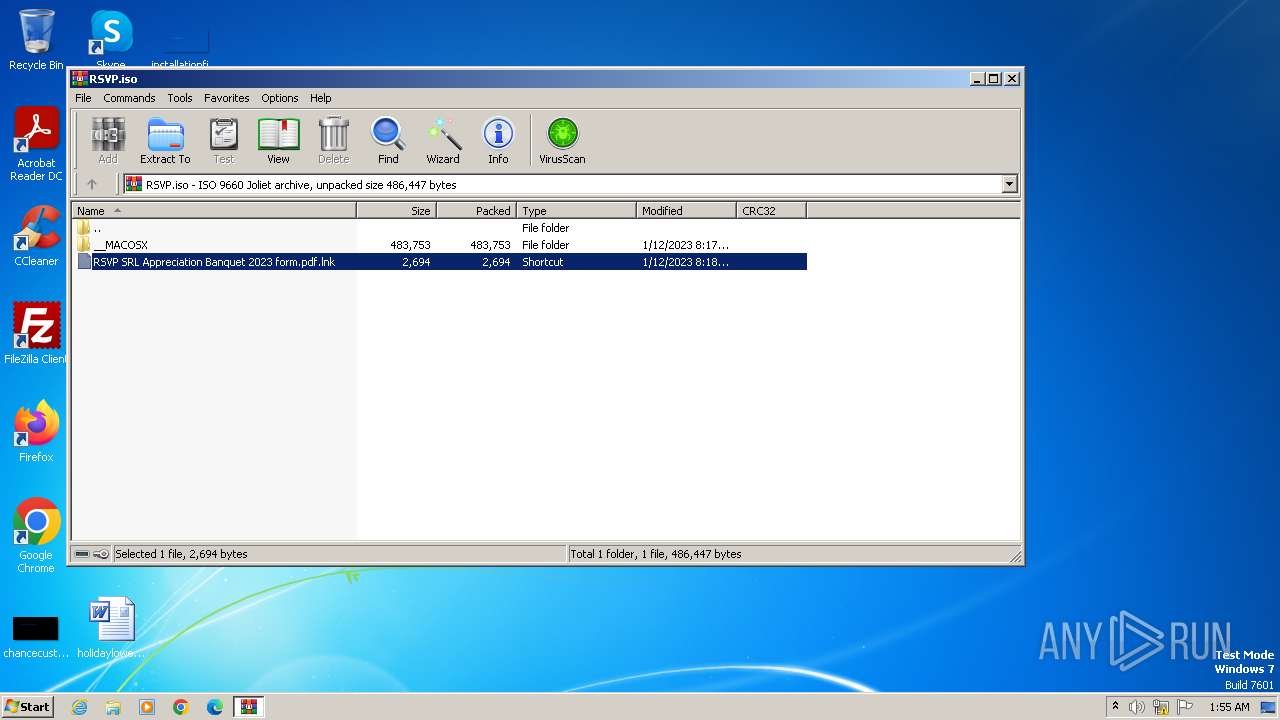Run VirusScan from toolbar
Image resolution: width=1280 pixels, height=720 pixels.
(562, 140)
